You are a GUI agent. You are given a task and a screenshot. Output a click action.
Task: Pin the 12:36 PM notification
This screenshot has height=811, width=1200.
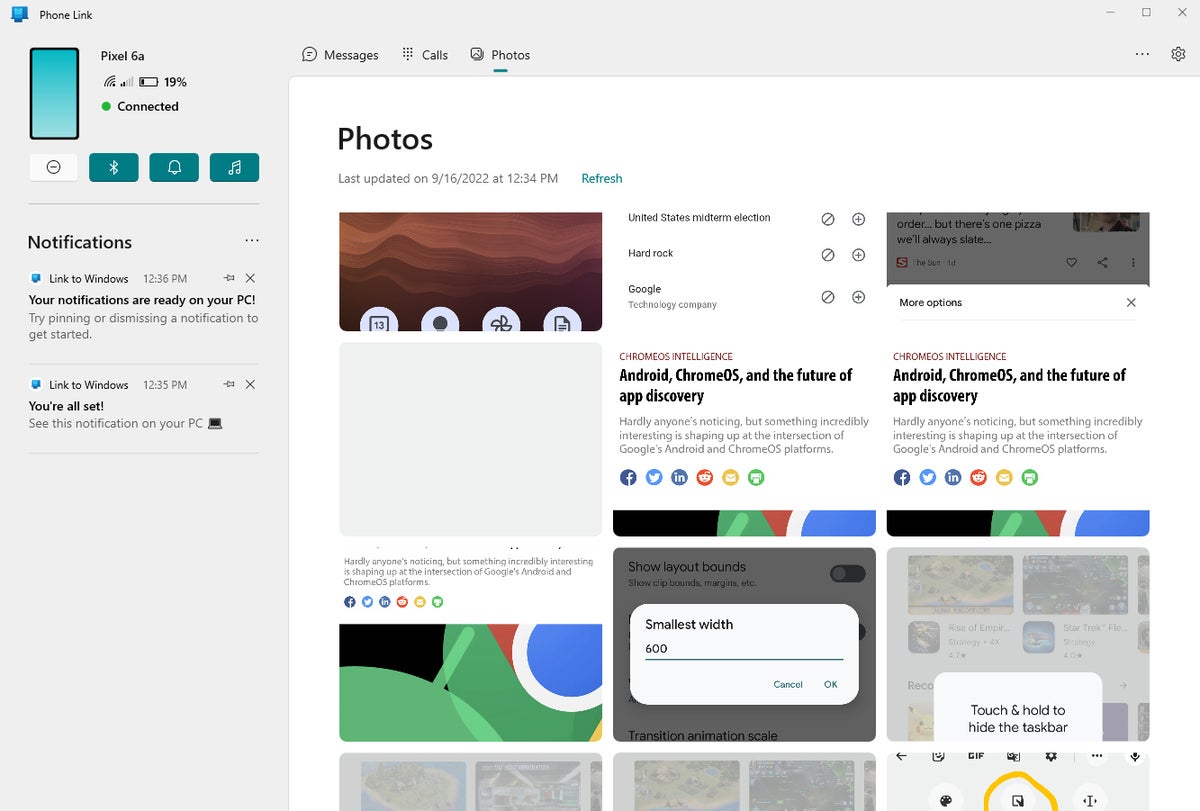pos(229,278)
